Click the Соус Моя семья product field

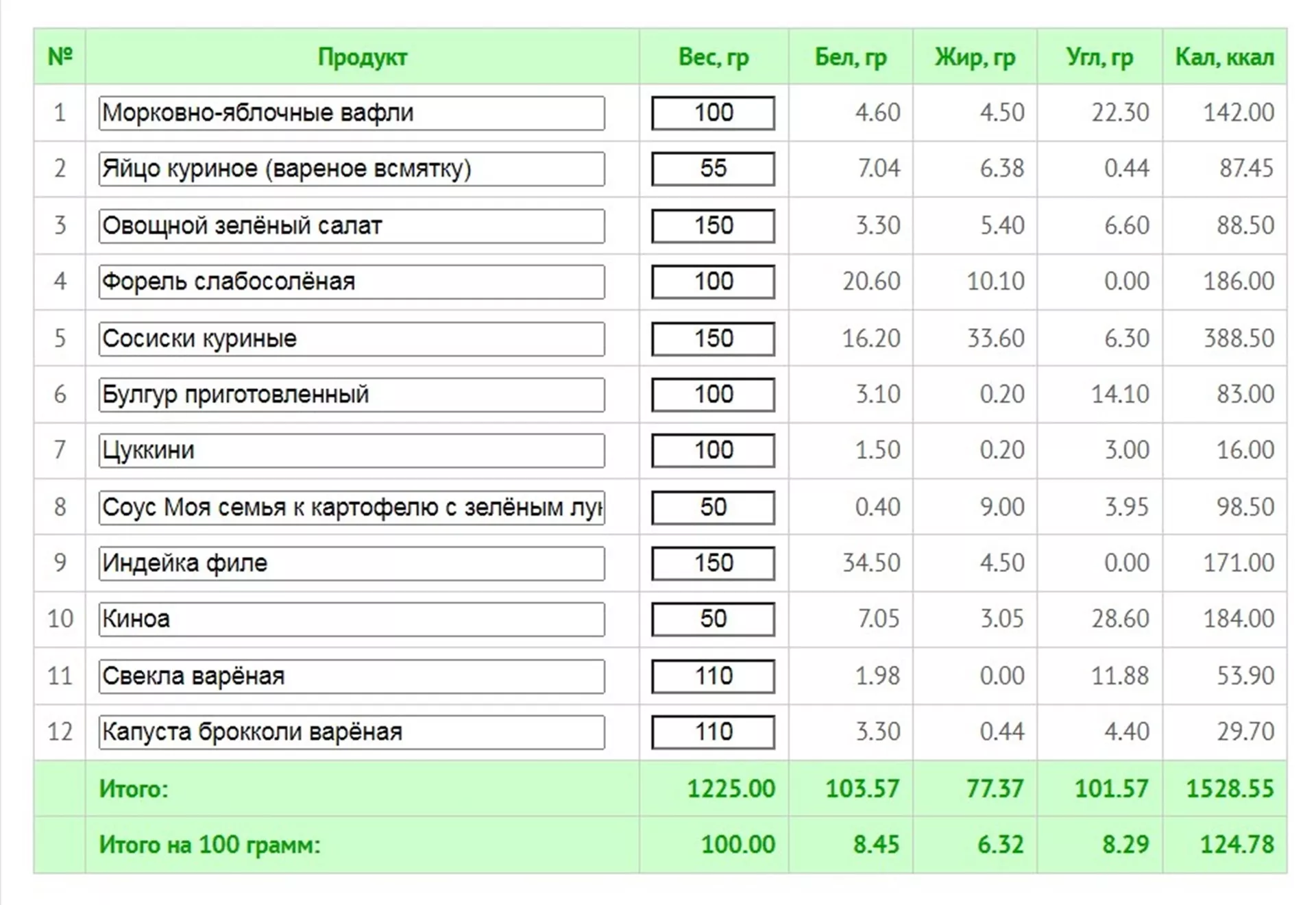click(351, 508)
